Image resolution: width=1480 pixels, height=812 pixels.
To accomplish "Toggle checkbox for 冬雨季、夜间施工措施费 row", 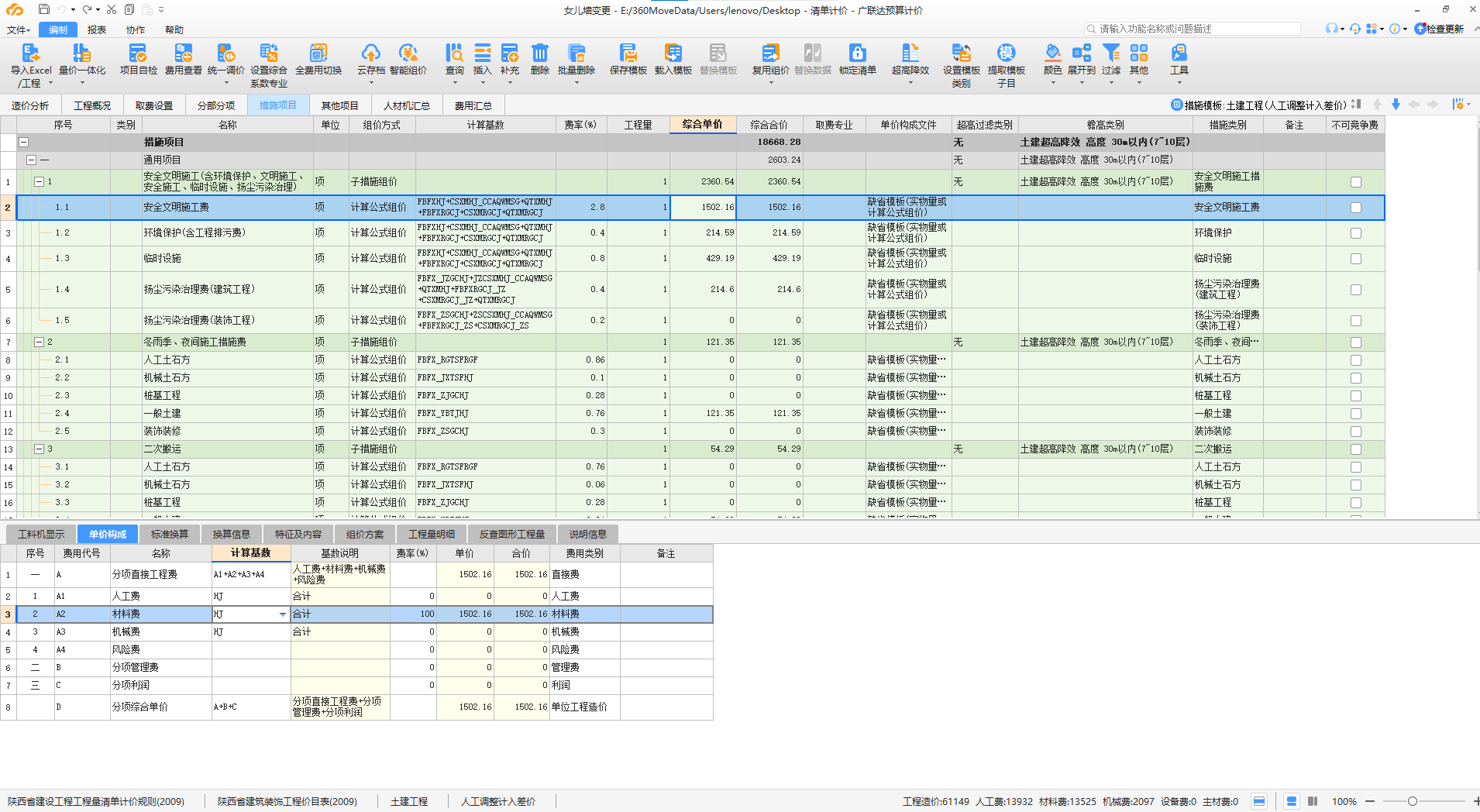I will click(1355, 342).
